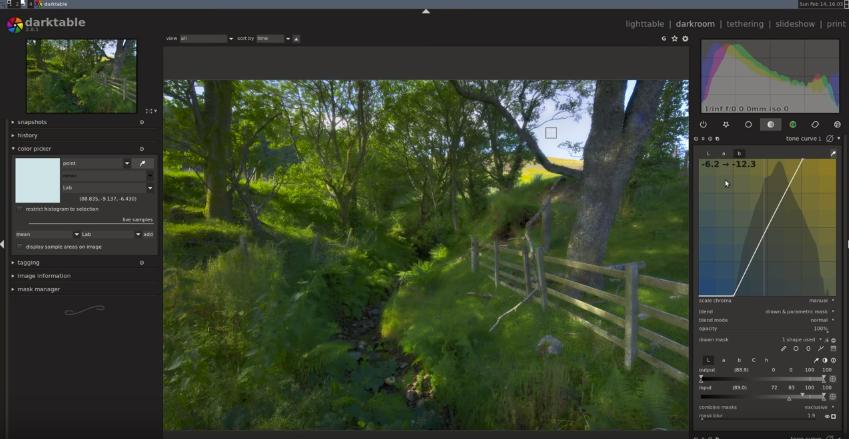Switch to the lighttable view
The image size is (849, 439).
[644, 24]
